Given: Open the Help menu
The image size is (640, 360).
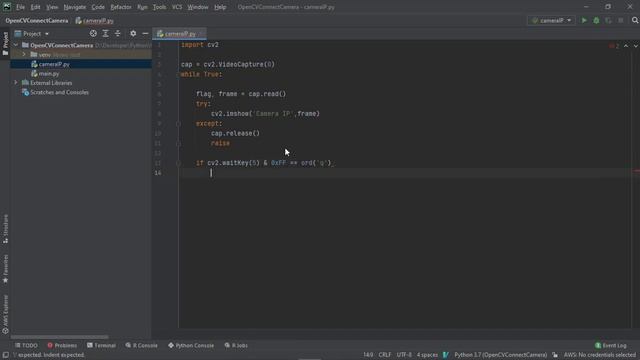Looking at the screenshot, I should coord(220,7).
